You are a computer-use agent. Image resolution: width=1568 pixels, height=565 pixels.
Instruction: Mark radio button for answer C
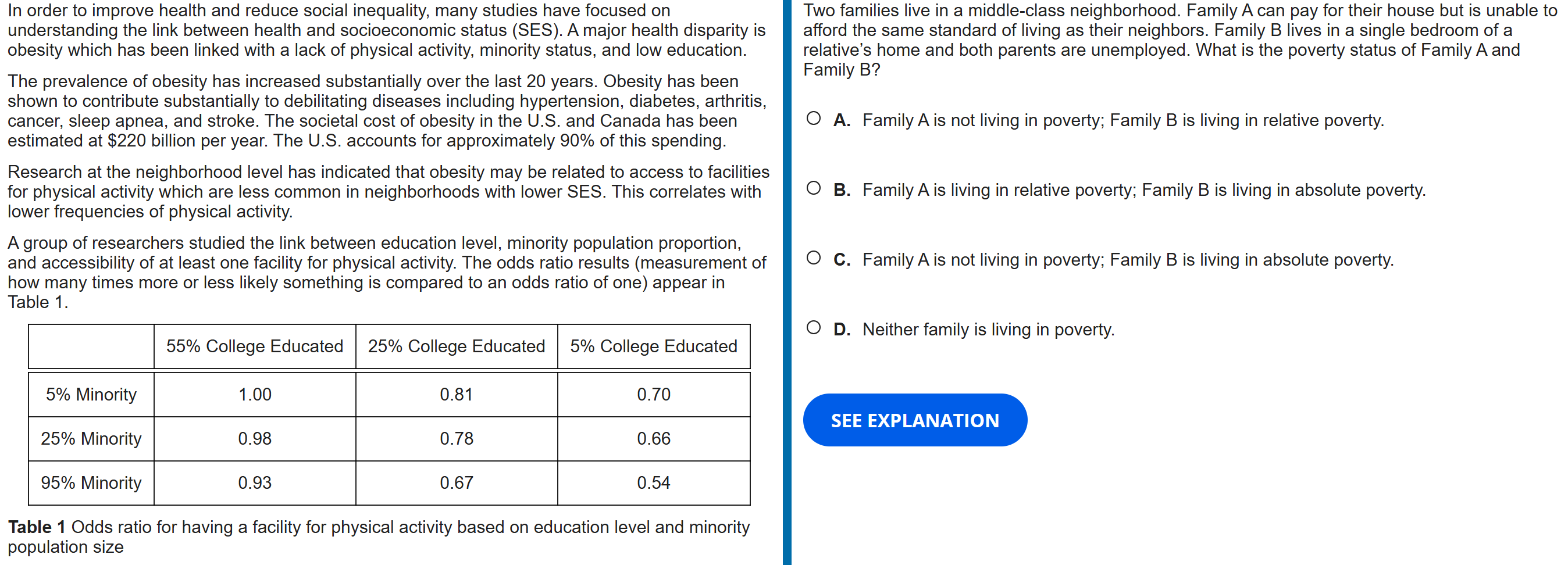[813, 258]
